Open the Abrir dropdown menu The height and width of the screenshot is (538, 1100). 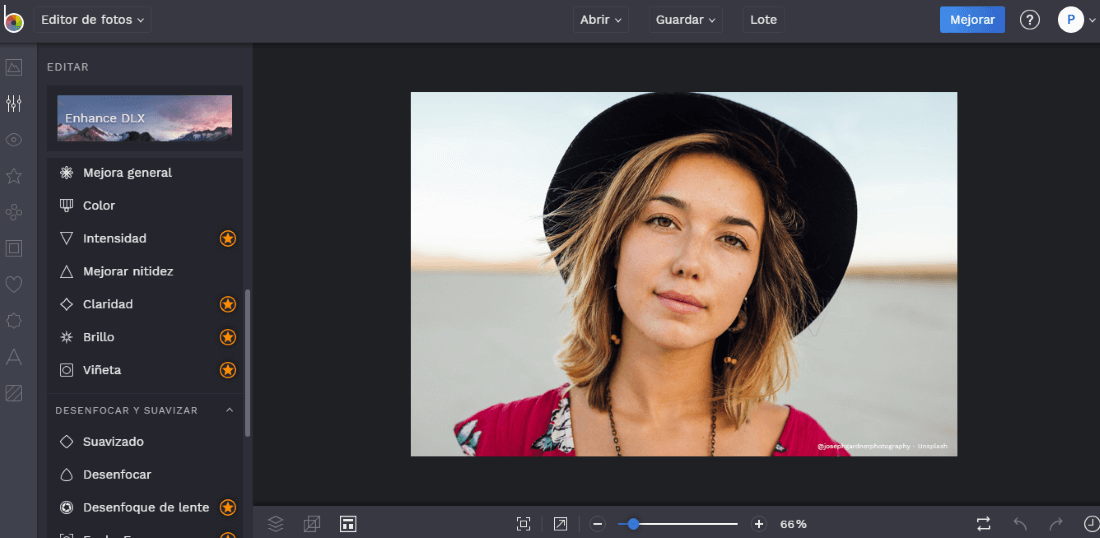point(601,20)
